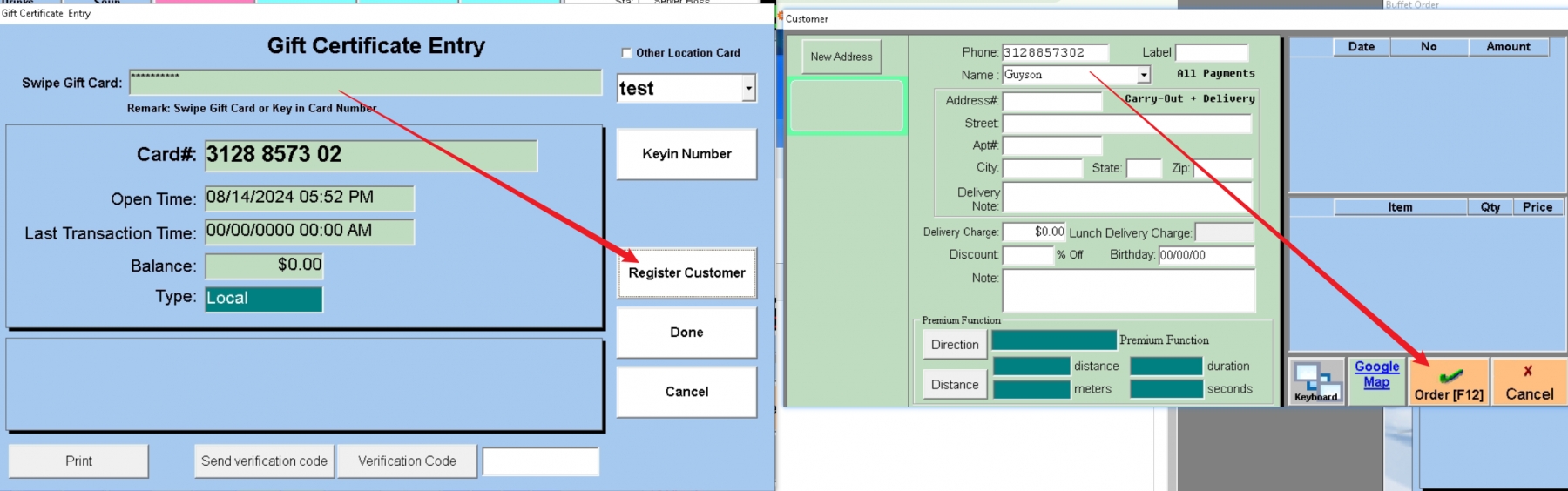Cancel the Customer window with the red X
The height and width of the screenshot is (491, 1568).
tap(1530, 381)
